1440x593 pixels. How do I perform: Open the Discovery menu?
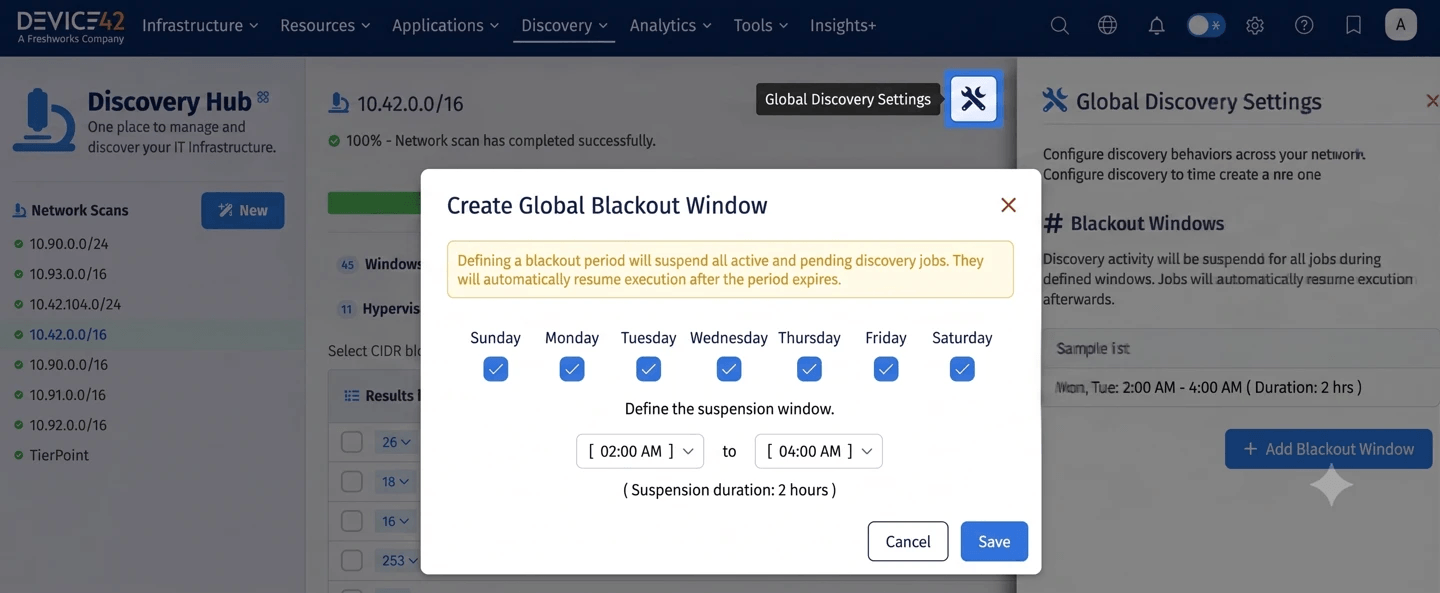[565, 26]
